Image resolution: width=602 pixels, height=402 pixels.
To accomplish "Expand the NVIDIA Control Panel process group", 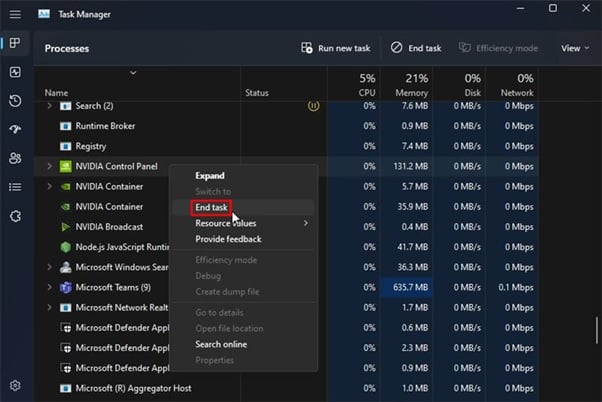I will point(49,166).
